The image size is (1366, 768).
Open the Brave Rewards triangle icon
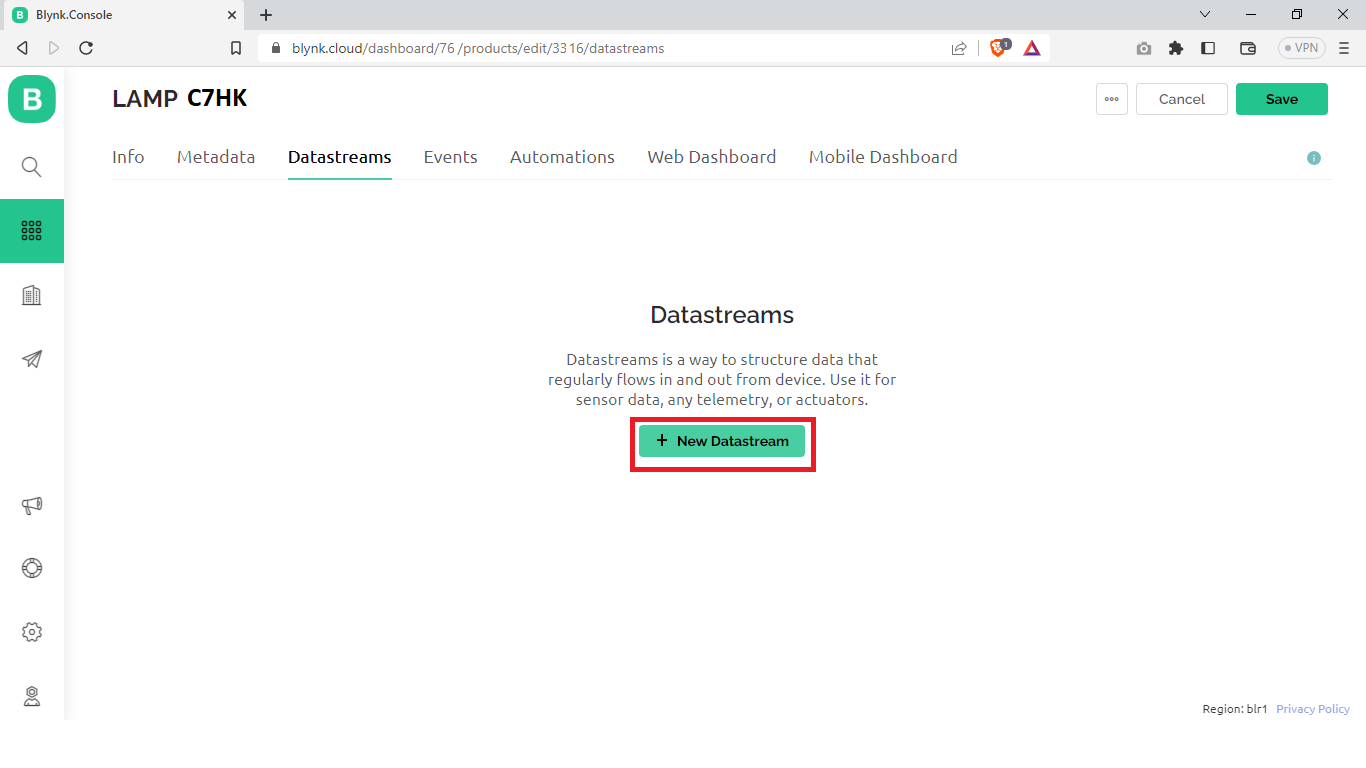pos(1032,48)
